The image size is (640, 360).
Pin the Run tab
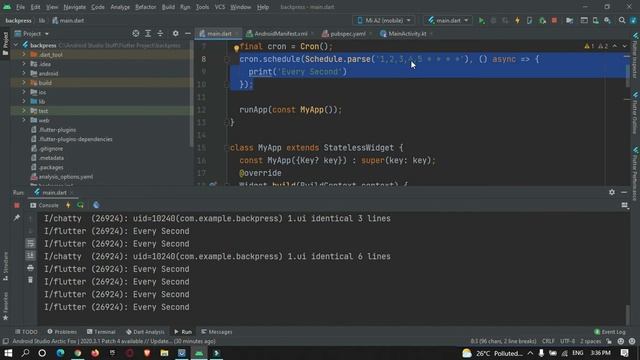[17, 218]
